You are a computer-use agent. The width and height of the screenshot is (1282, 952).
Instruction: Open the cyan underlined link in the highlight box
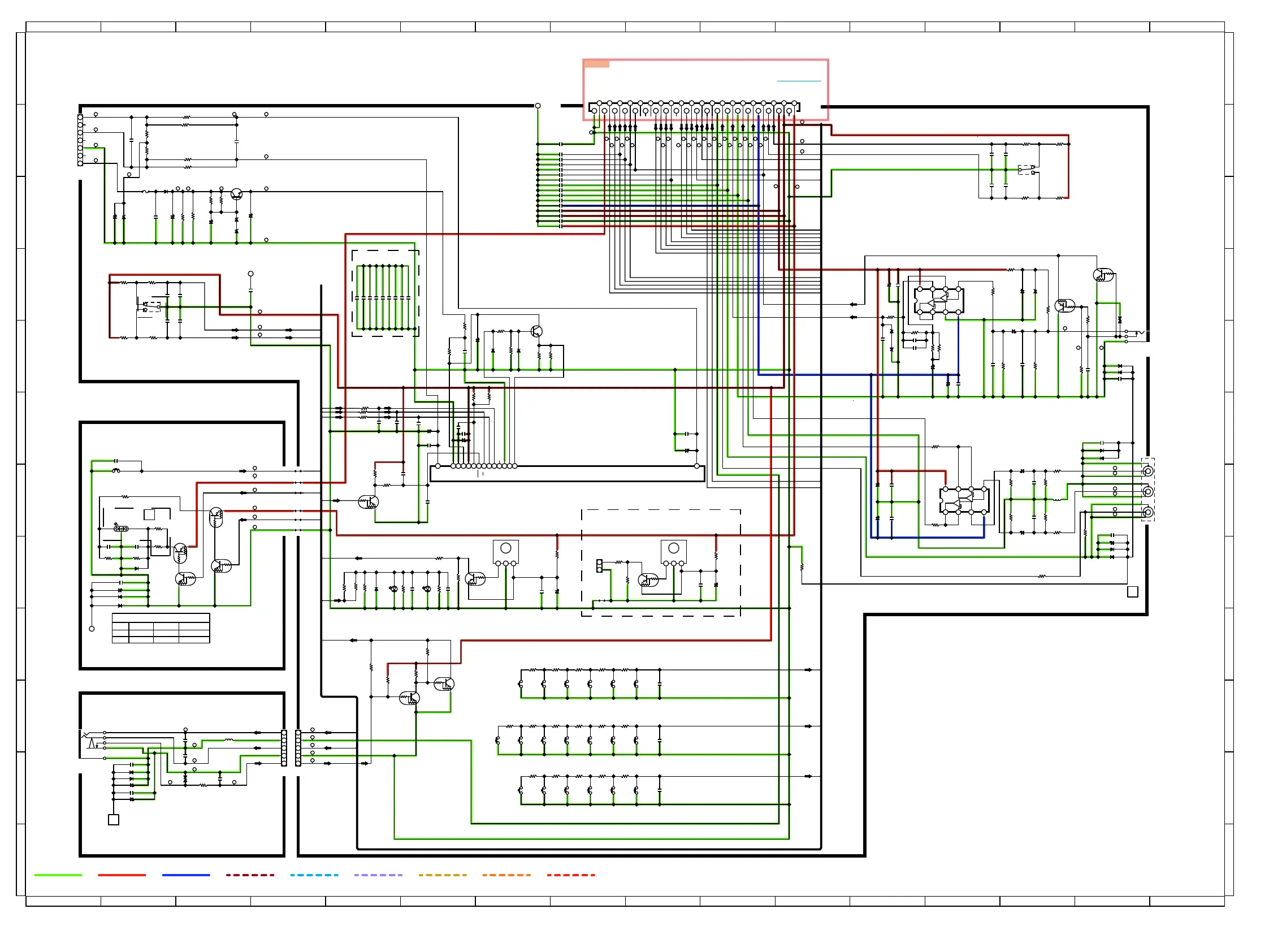coord(799,81)
